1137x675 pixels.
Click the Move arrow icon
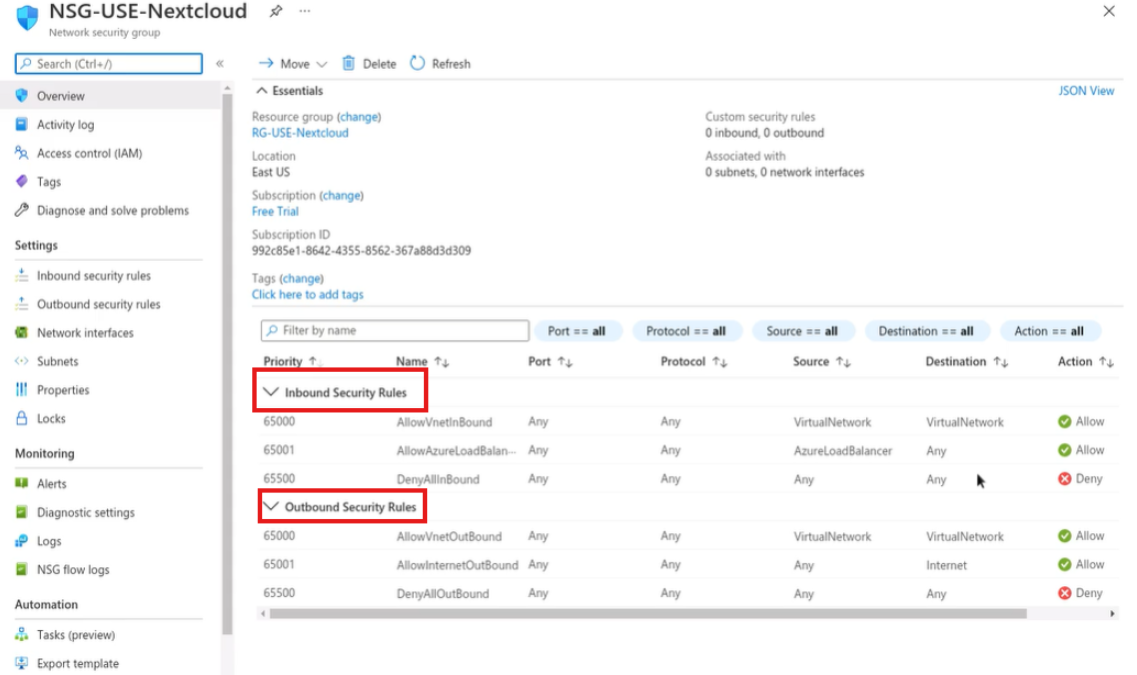pyautogui.click(x=266, y=64)
